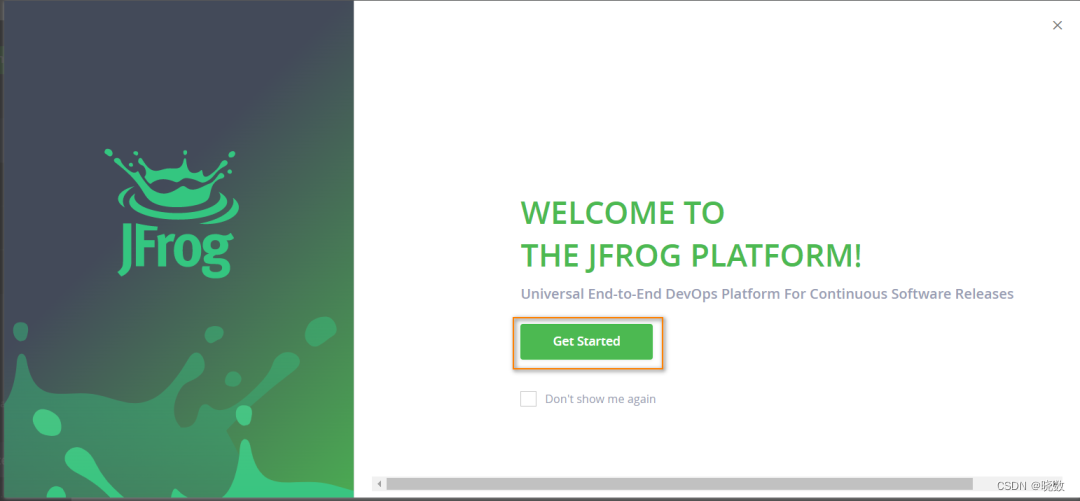Enable the Don't show me again checkbox
This screenshot has height=501, width=1080.
click(528, 399)
